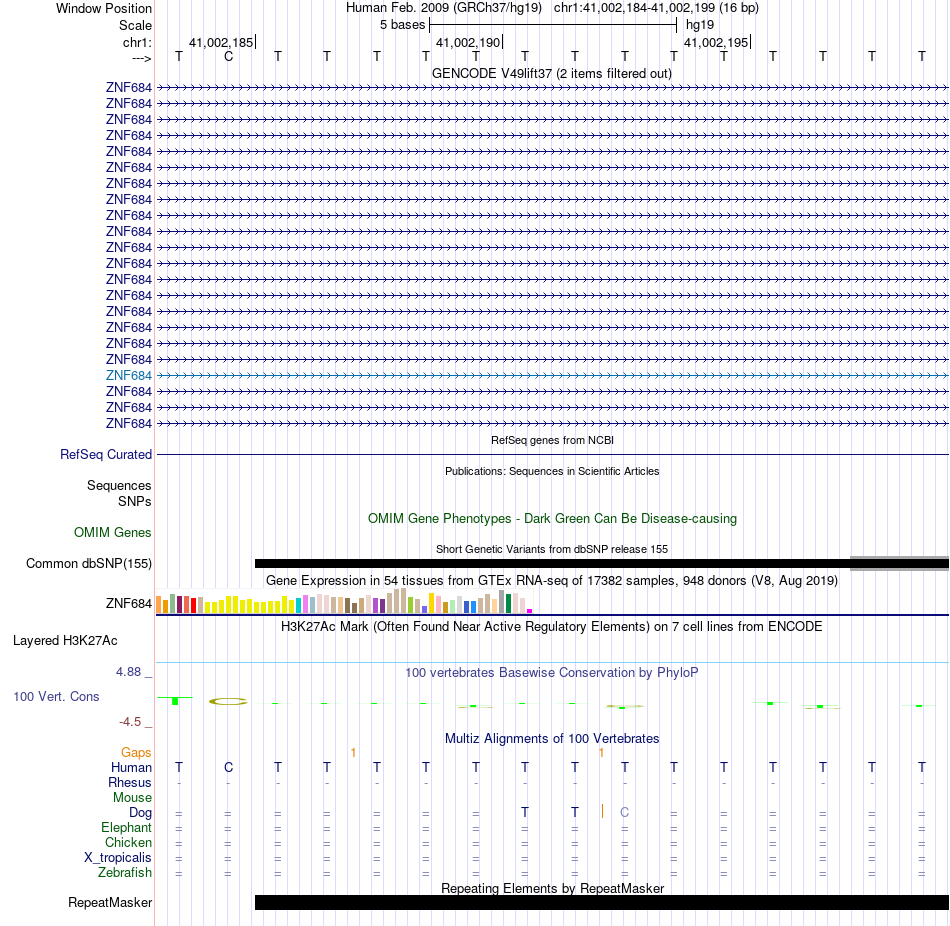Viewport: 950px width, 926px height.
Task: Click ZNF684 label beside GTEx bar chart
Action: pyautogui.click(x=128, y=604)
